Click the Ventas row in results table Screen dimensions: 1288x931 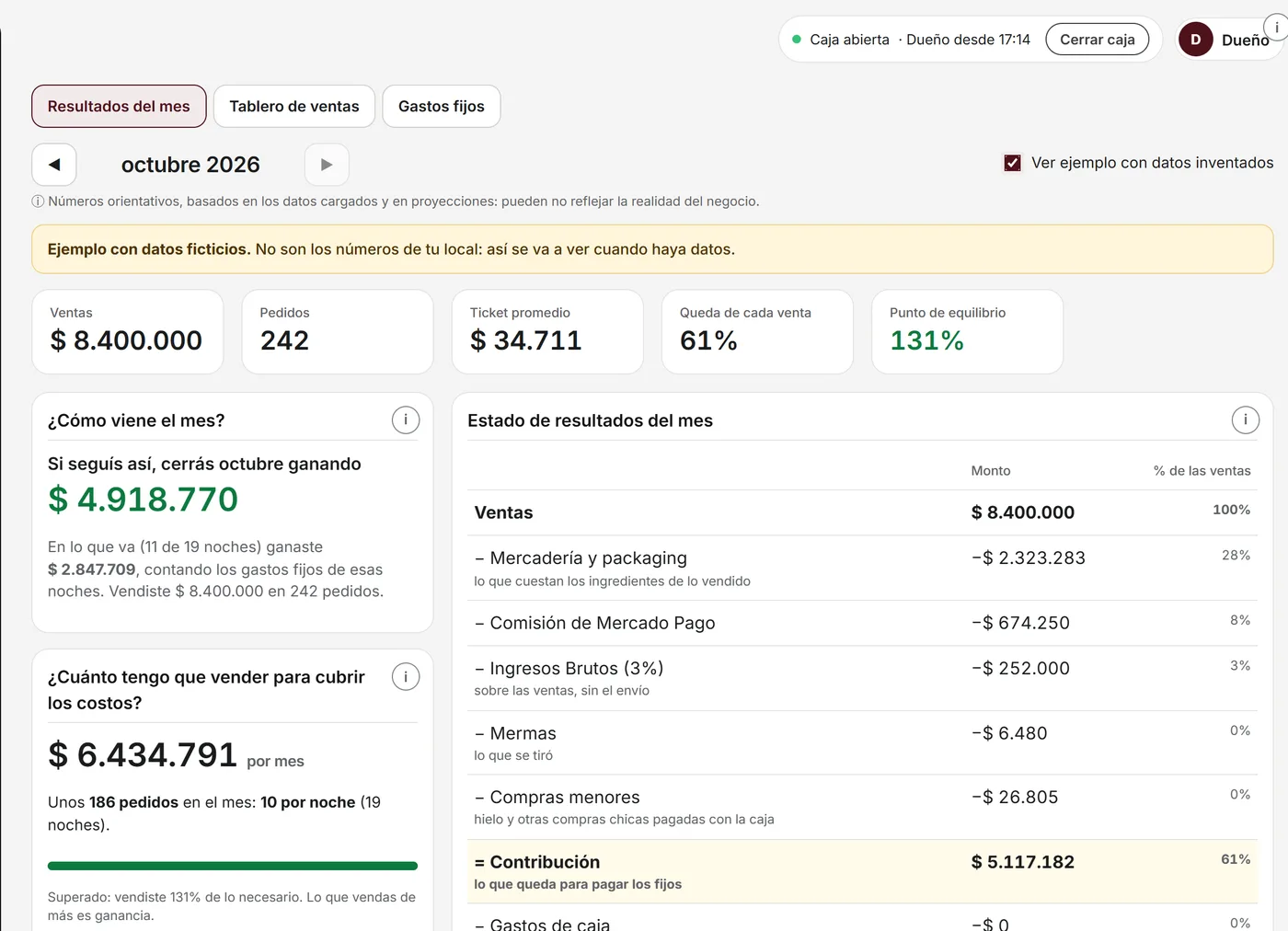click(862, 512)
